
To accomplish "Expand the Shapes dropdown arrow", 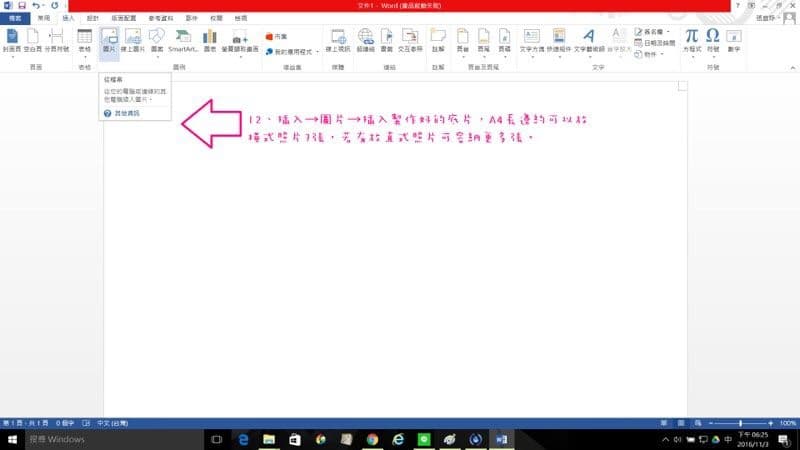I will tap(157, 57).
